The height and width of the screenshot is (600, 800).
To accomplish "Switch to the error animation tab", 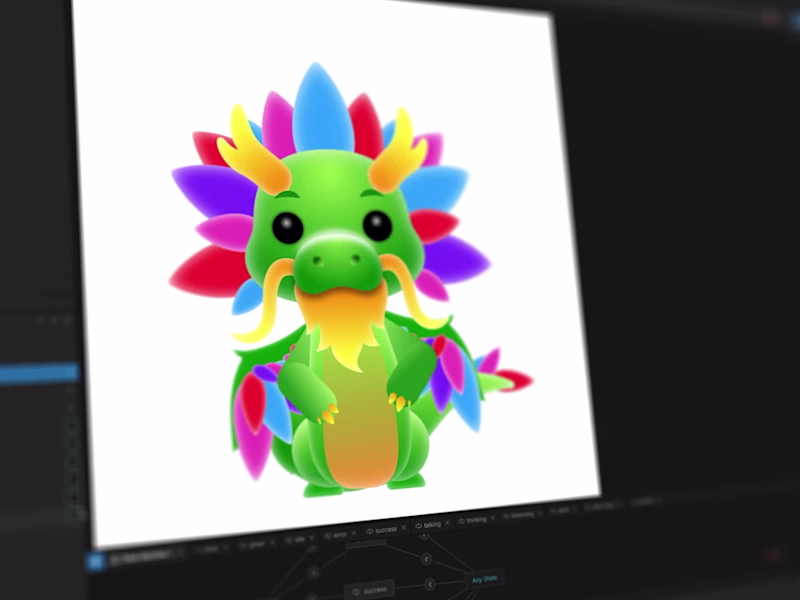I will tap(340, 534).
